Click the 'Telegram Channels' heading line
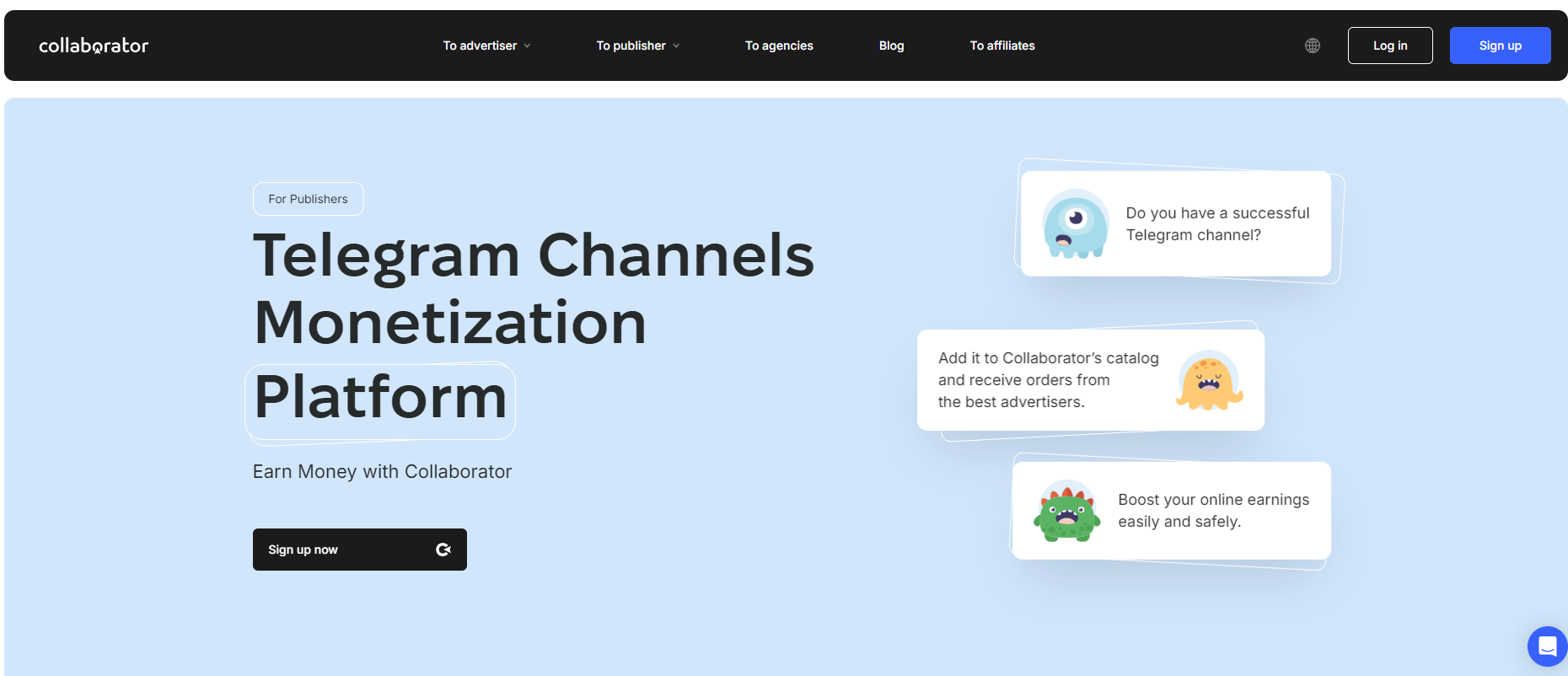 pyautogui.click(x=534, y=255)
